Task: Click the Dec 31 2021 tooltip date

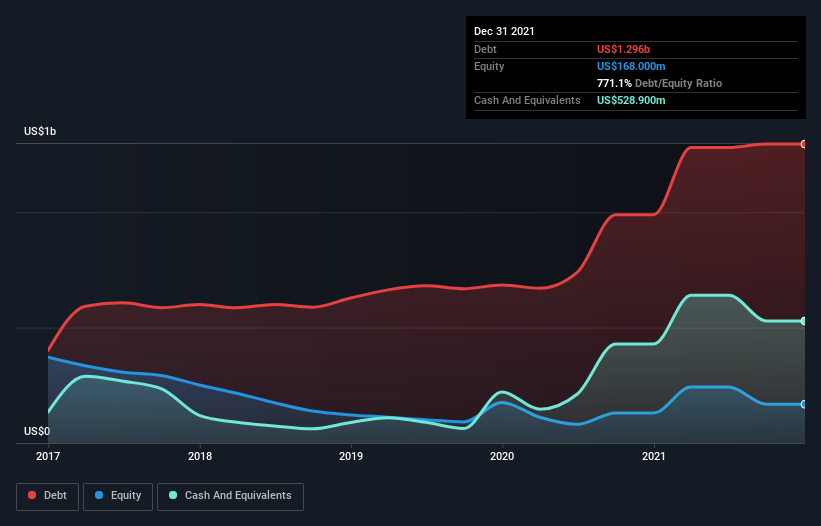Action: (x=504, y=31)
